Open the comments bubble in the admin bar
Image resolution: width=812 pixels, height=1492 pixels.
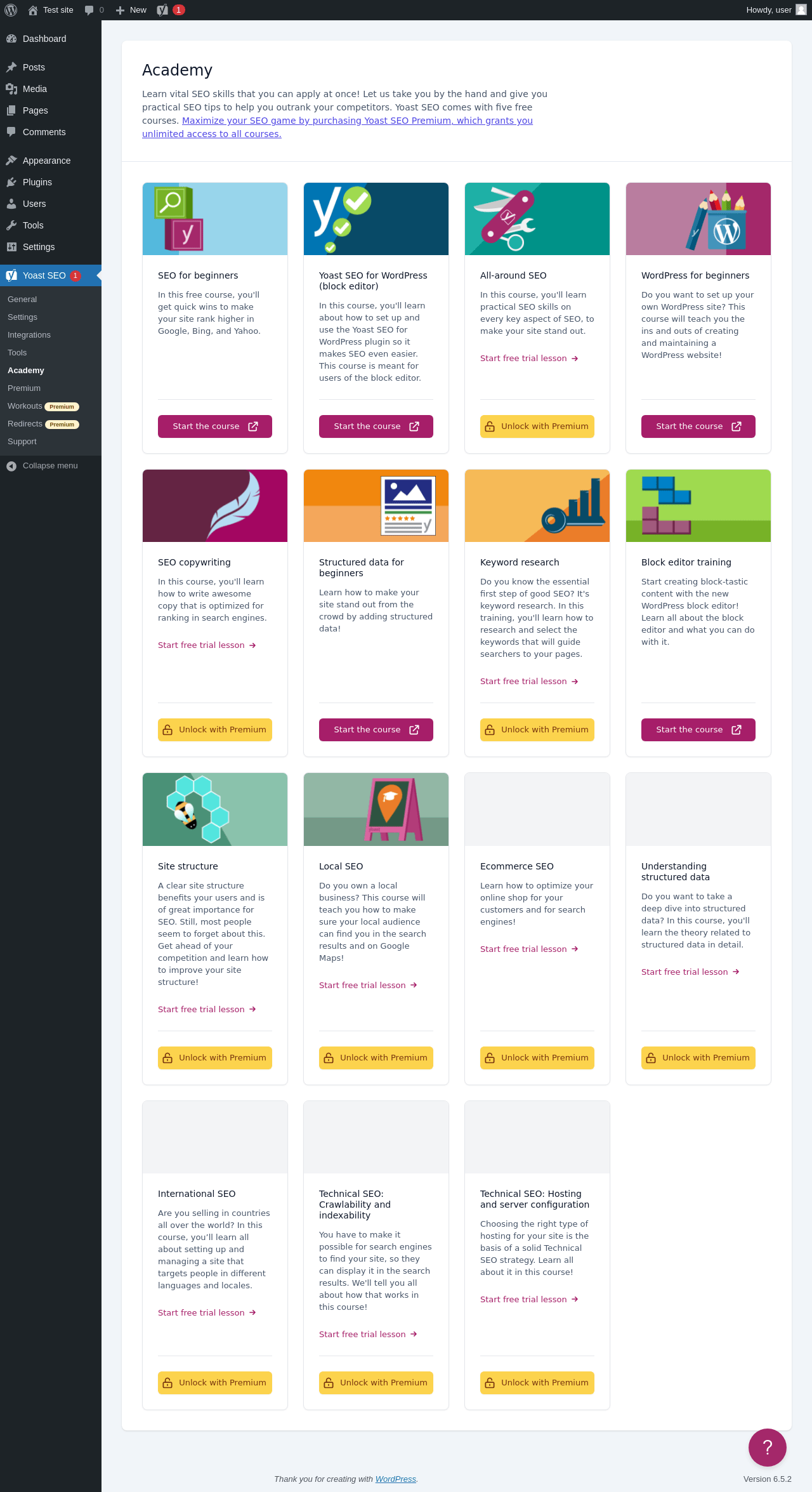[94, 10]
